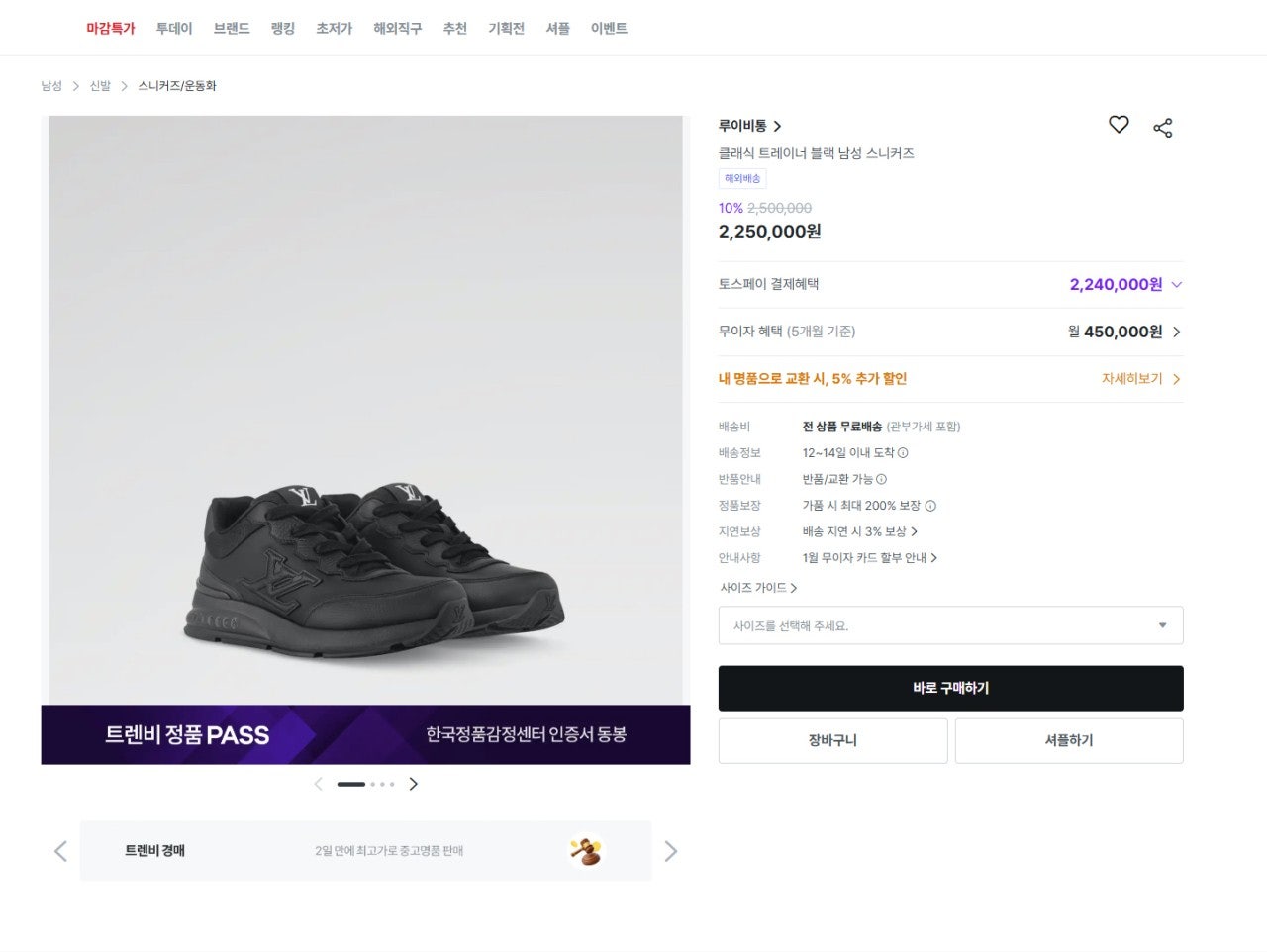Click the info icon beside 200% guarantee
Viewport: 1267px width, 952px height.
click(930, 506)
